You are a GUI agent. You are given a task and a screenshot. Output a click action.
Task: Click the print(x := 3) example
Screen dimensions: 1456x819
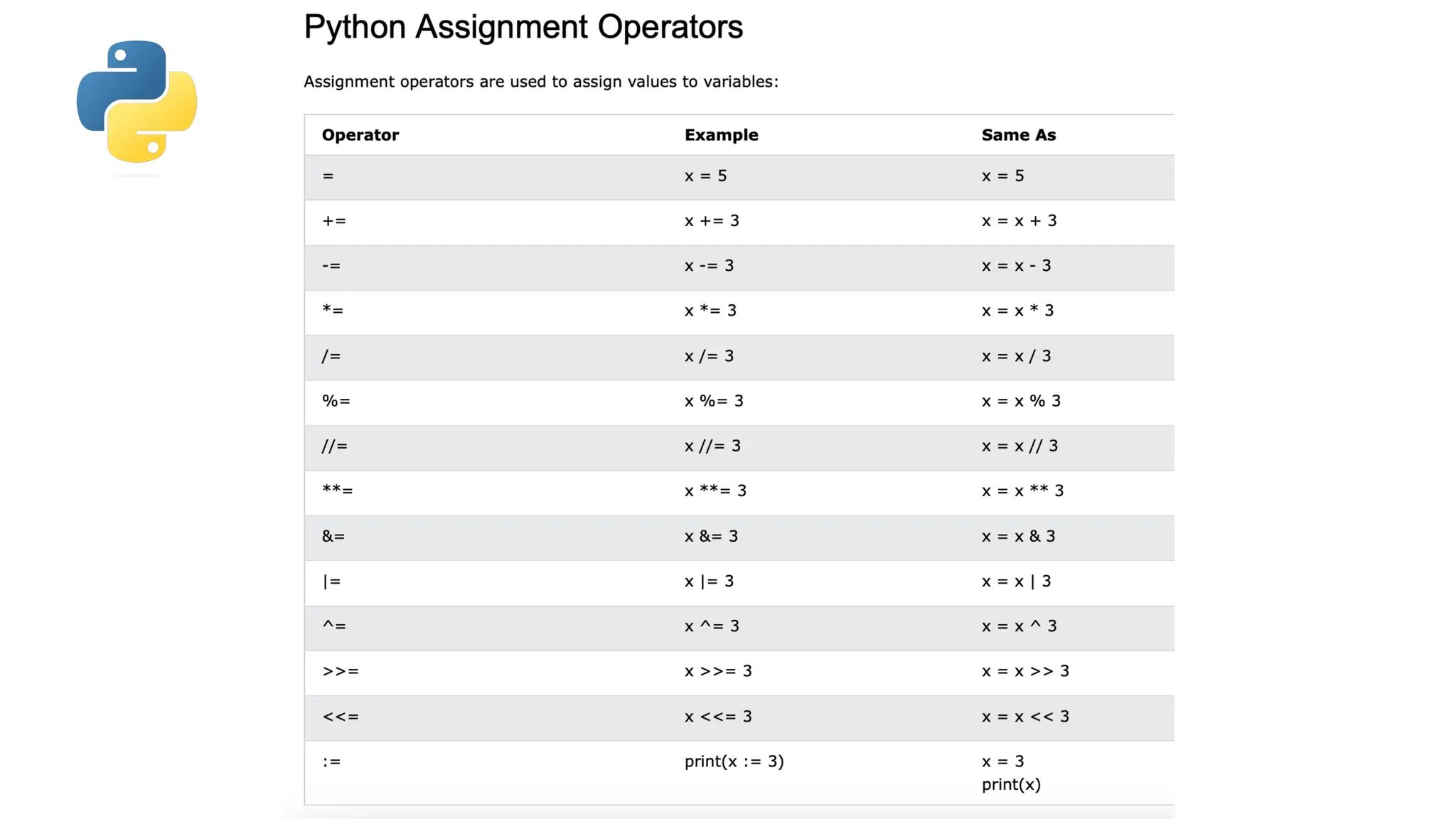click(x=734, y=761)
